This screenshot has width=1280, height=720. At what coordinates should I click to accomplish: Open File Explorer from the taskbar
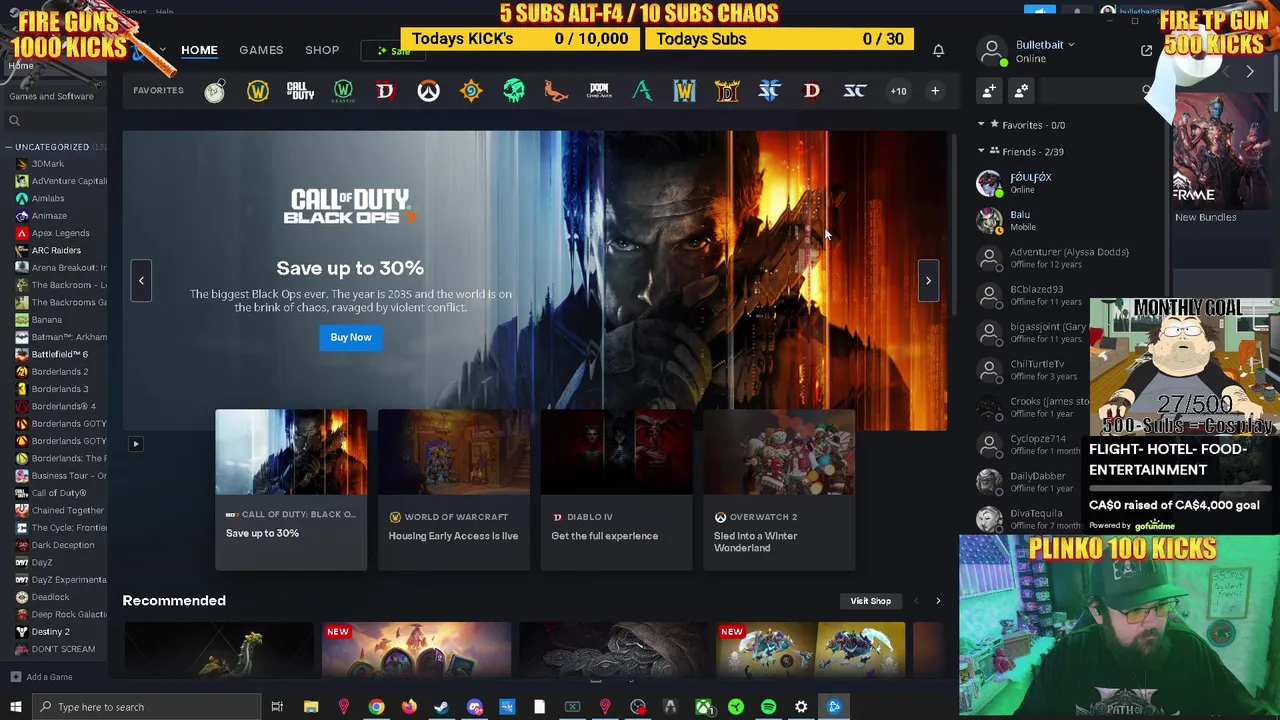311,707
